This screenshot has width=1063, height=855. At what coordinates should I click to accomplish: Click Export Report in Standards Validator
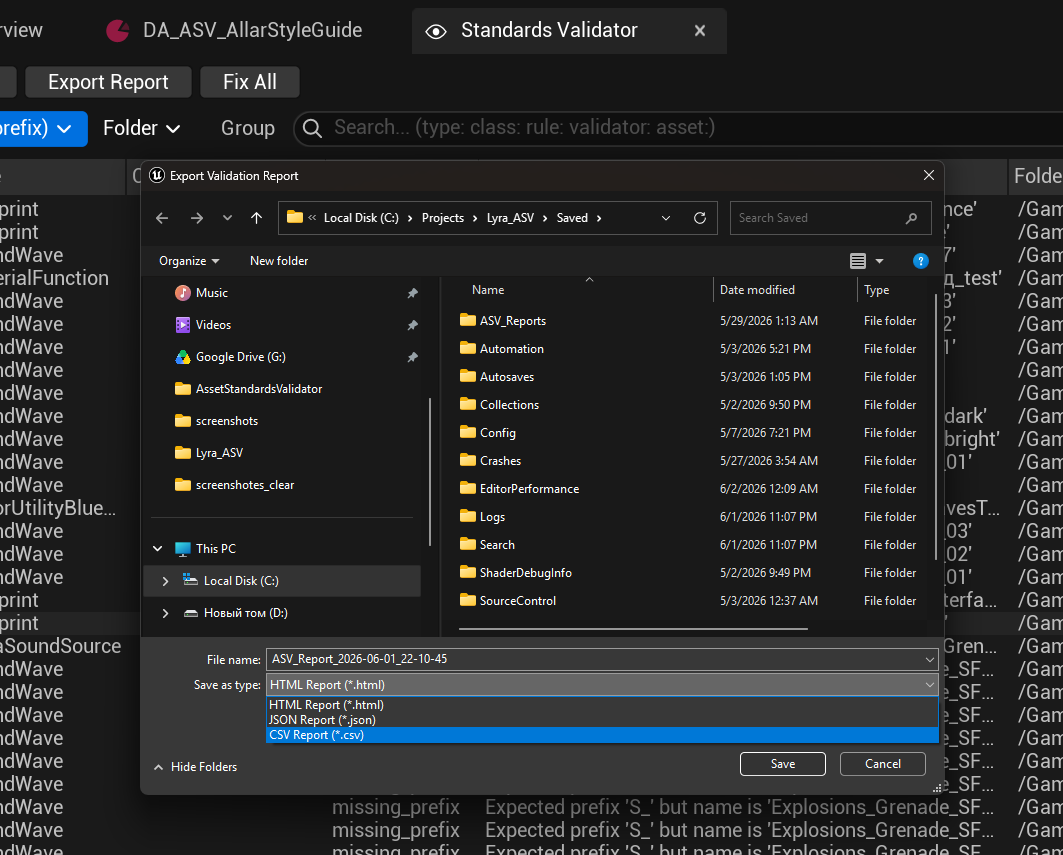108,82
